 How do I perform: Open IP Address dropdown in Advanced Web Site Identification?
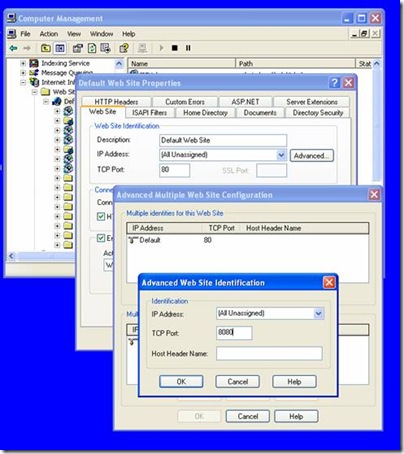(319, 313)
